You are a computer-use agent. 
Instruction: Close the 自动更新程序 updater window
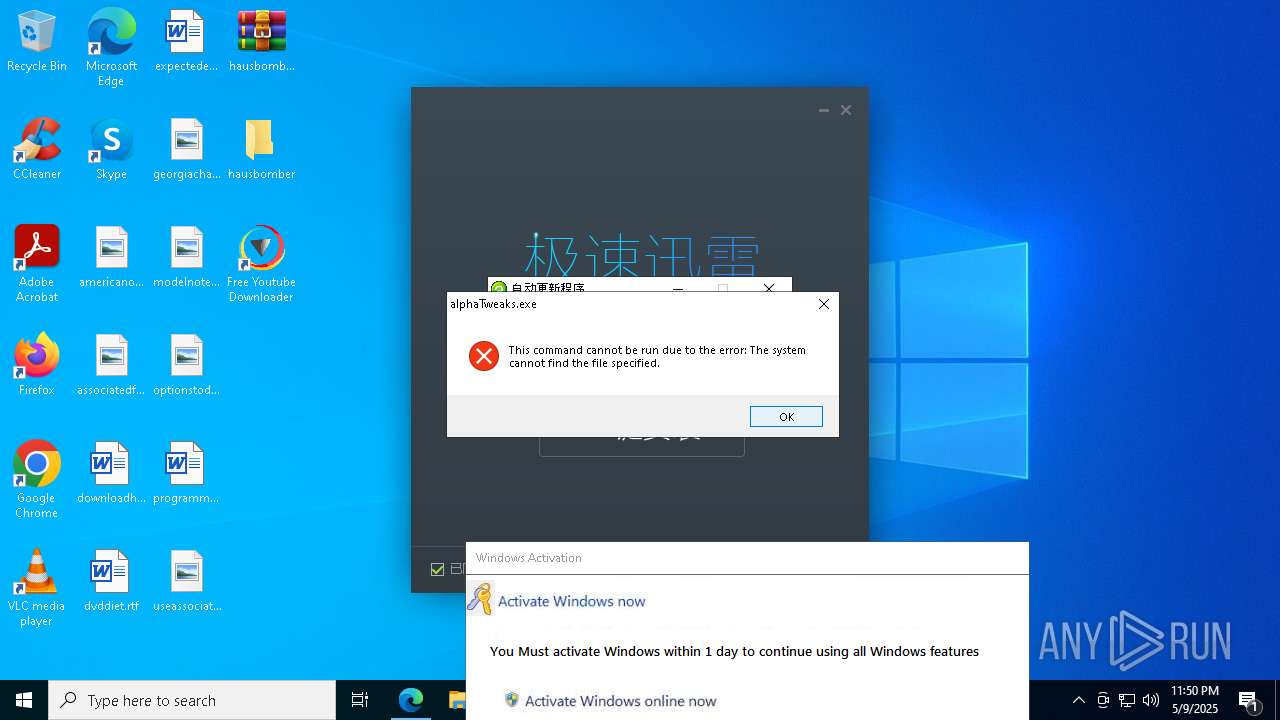769,287
